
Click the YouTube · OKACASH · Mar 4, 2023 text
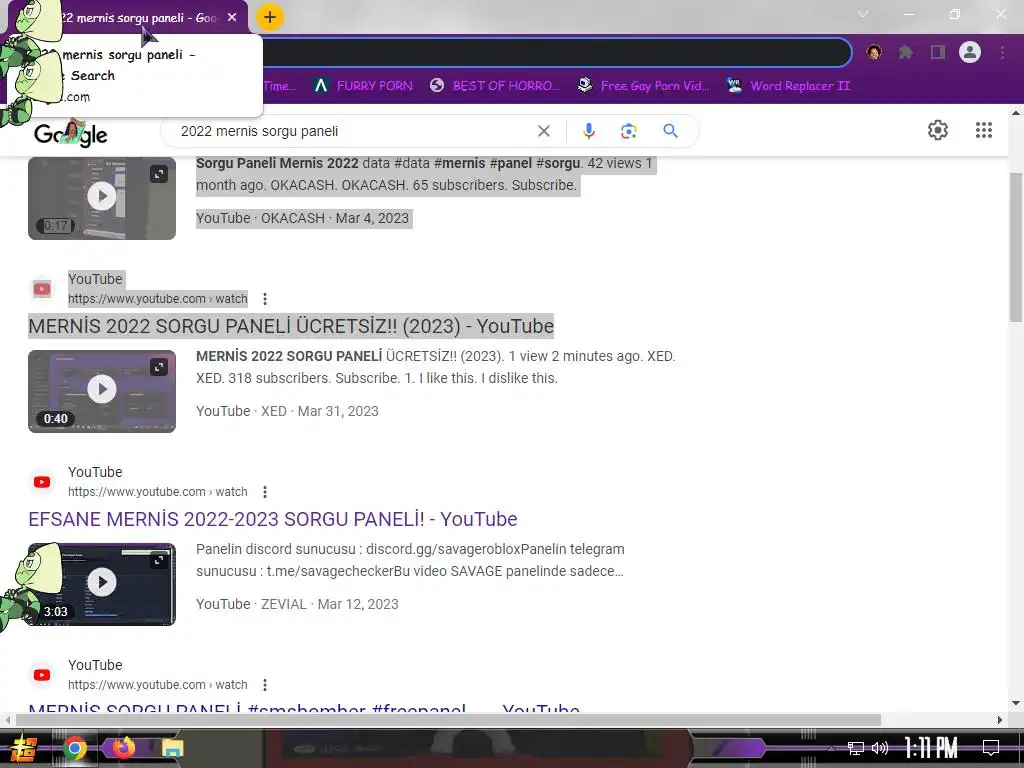pyautogui.click(x=302, y=218)
